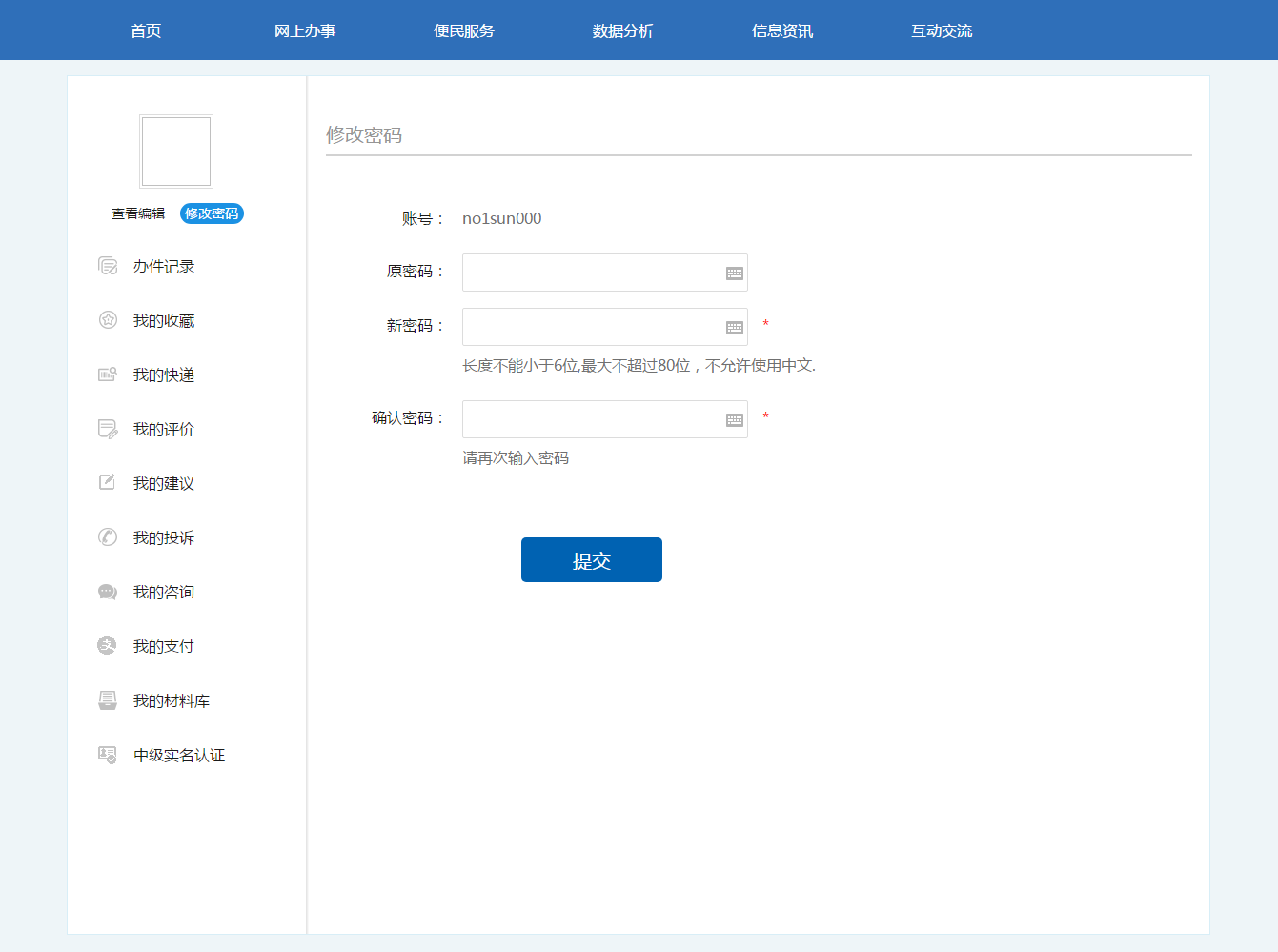Open 我的建议 in the sidebar
Screen dimensions: 1278x952
(x=164, y=484)
